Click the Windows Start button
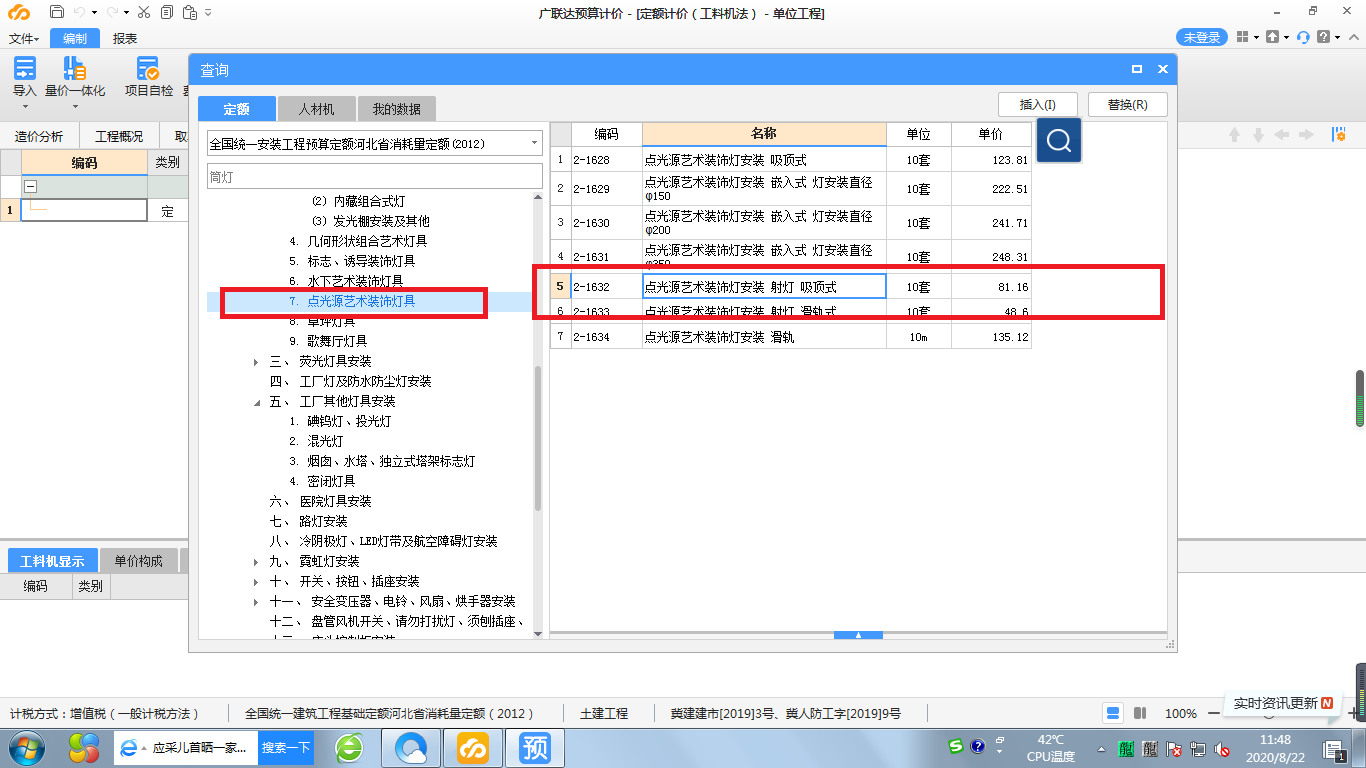This screenshot has height=768, width=1366. pos(26,748)
